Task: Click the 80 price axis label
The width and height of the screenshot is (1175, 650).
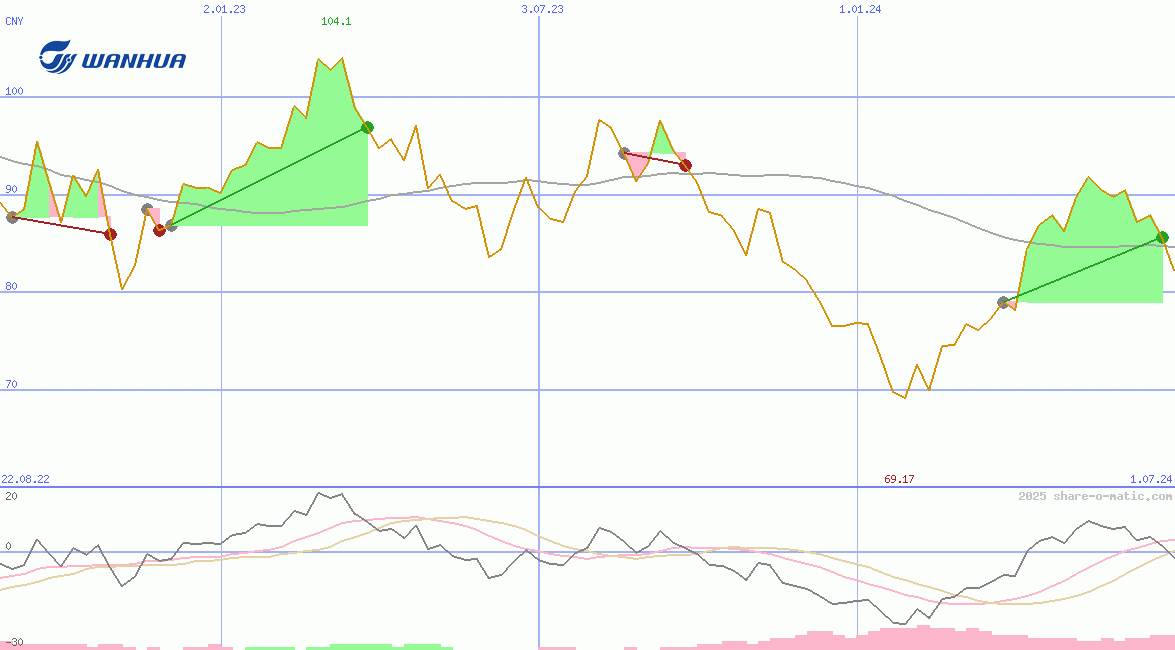Action: (11, 286)
